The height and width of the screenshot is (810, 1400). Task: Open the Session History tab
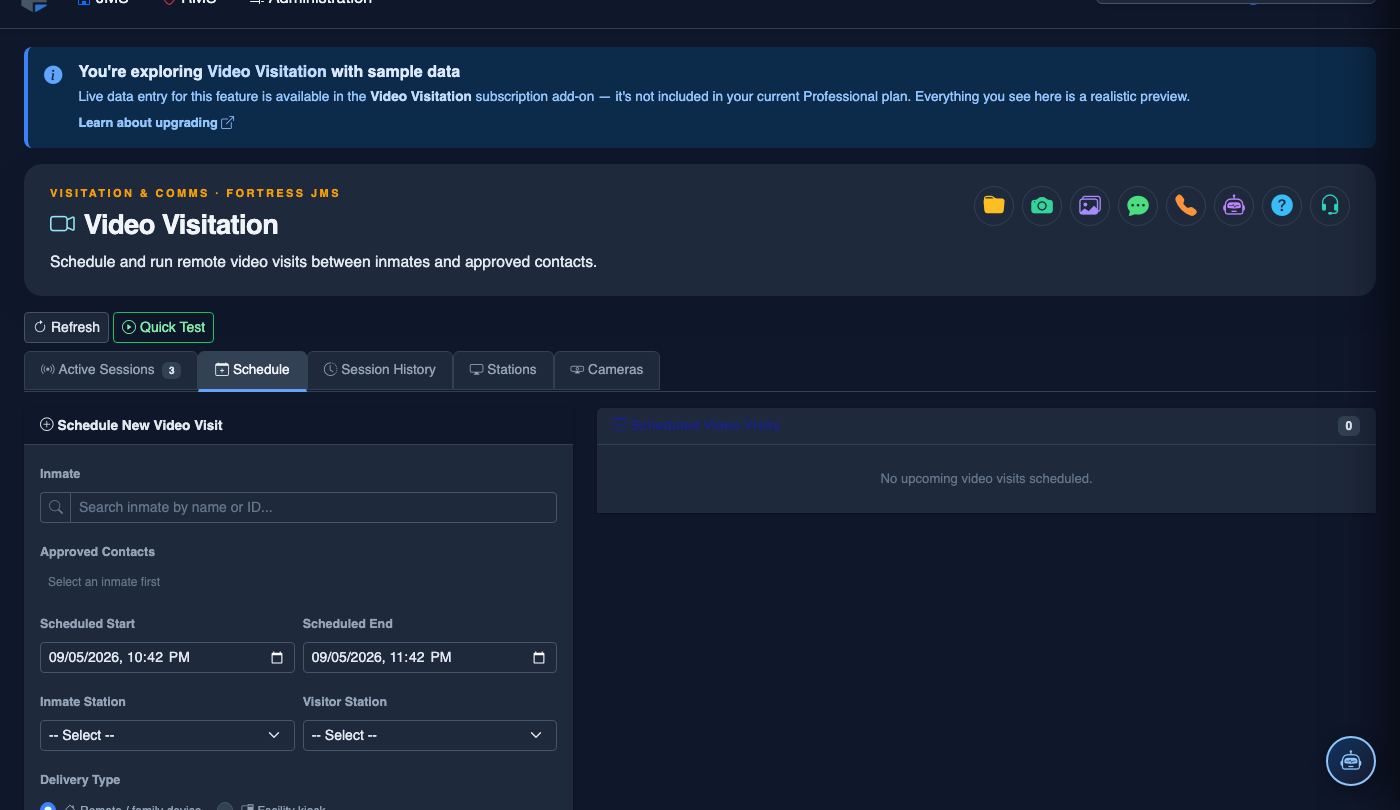point(380,370)
